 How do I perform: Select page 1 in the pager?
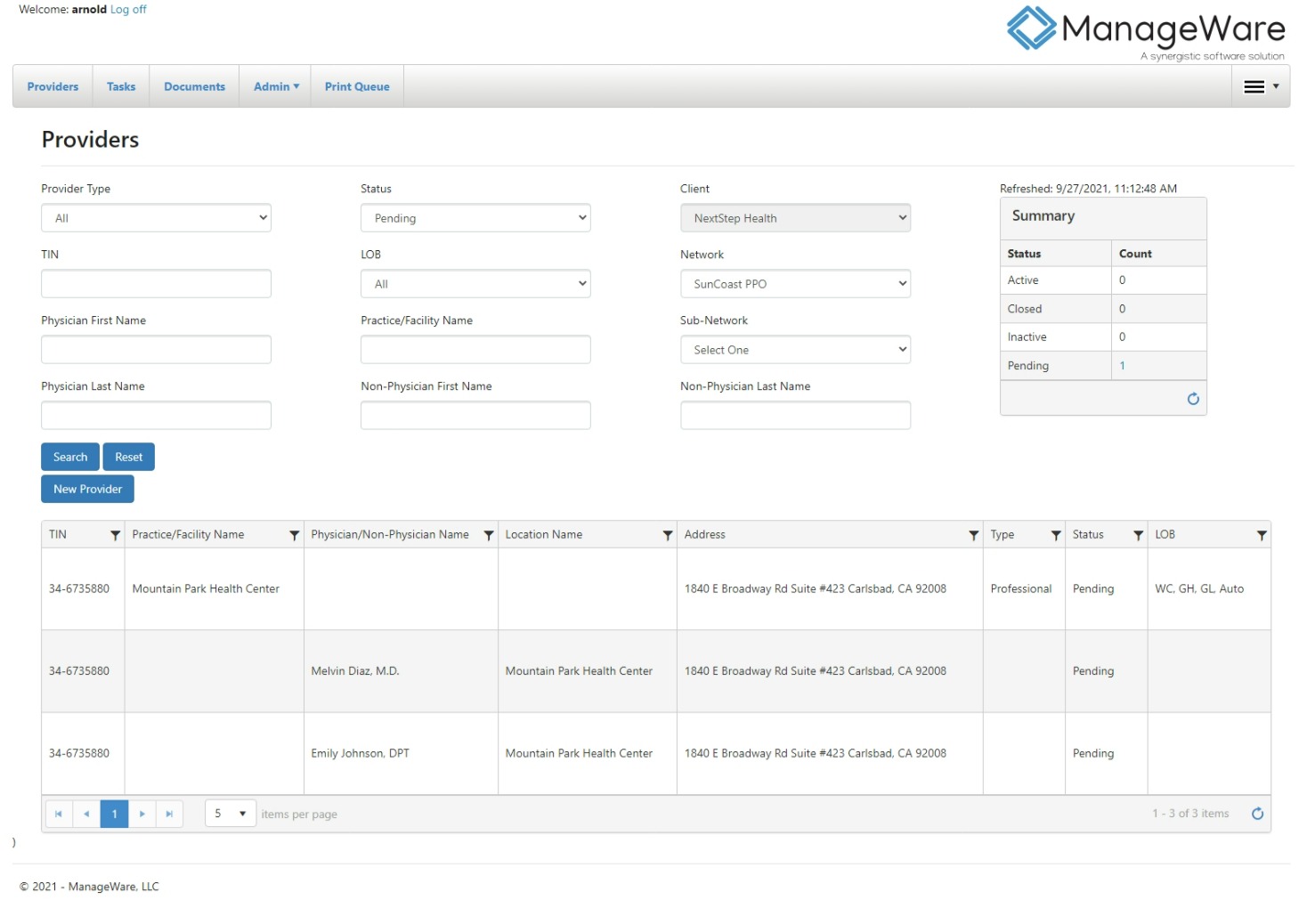[x=114, y=814]
